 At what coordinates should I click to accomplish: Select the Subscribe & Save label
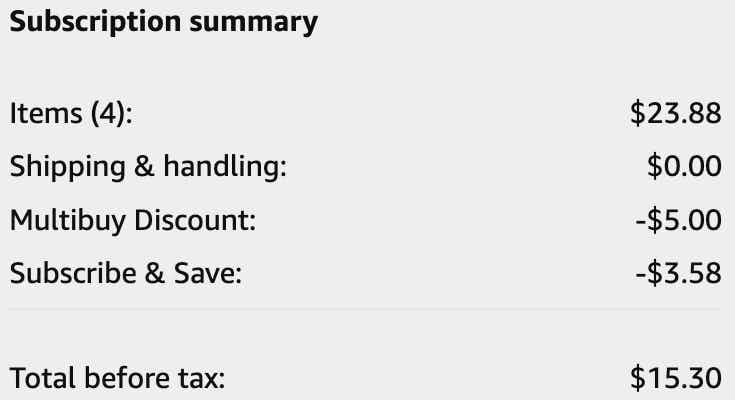tap(126, 272)
